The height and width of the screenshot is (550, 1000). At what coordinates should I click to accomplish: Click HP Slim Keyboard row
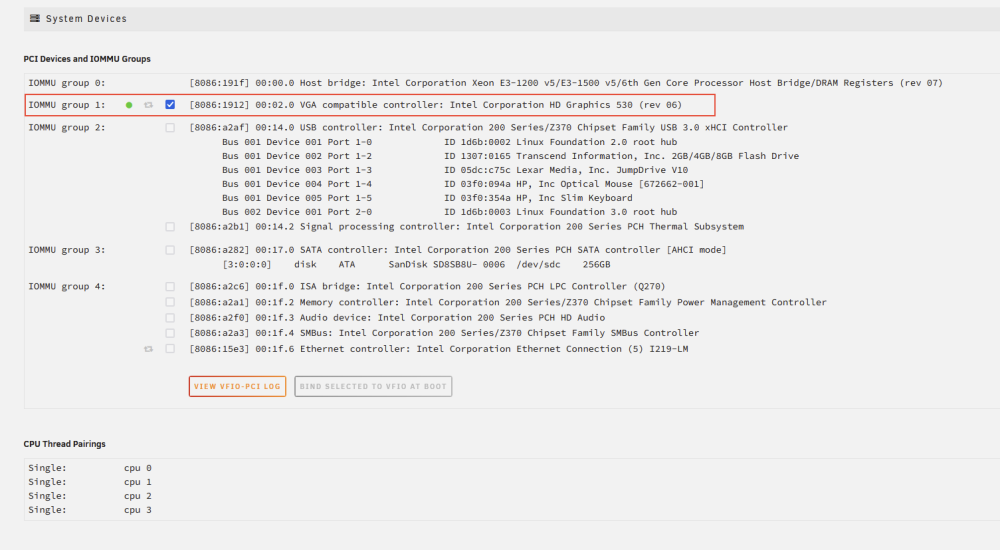(427, 198)
